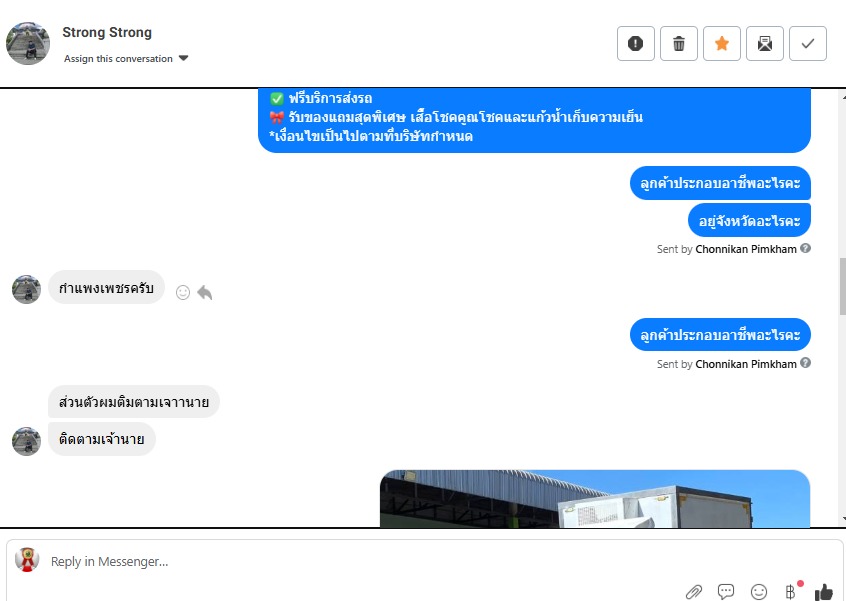
Task: Reply to กำแพงเพชรครับ message using arrow icon
Action: (x=204, y=292)
